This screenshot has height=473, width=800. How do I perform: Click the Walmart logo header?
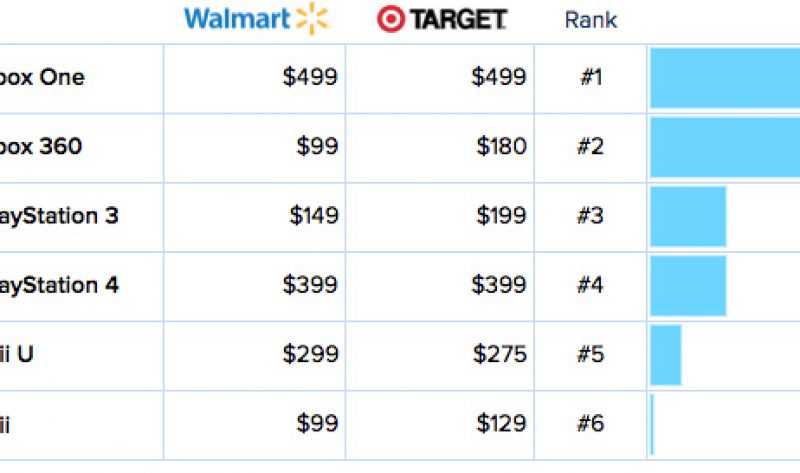(257, 19)
